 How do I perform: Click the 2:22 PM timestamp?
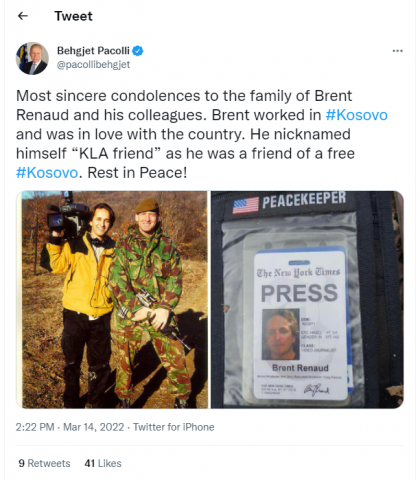(35, 427)
